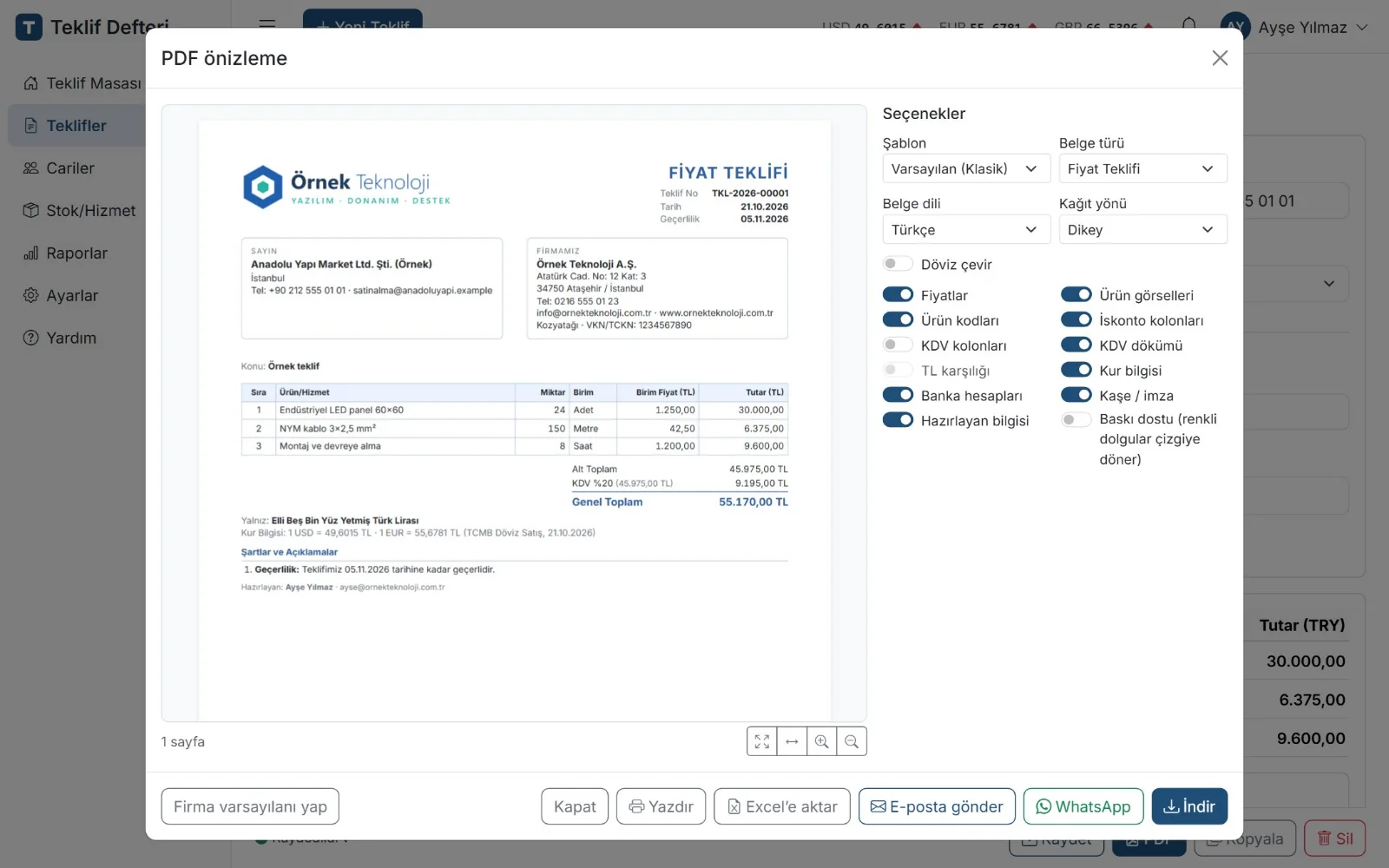Enable the KDV kolonları switch
This screenshot has width=1389, height=868.
click(x=898, y=345)
